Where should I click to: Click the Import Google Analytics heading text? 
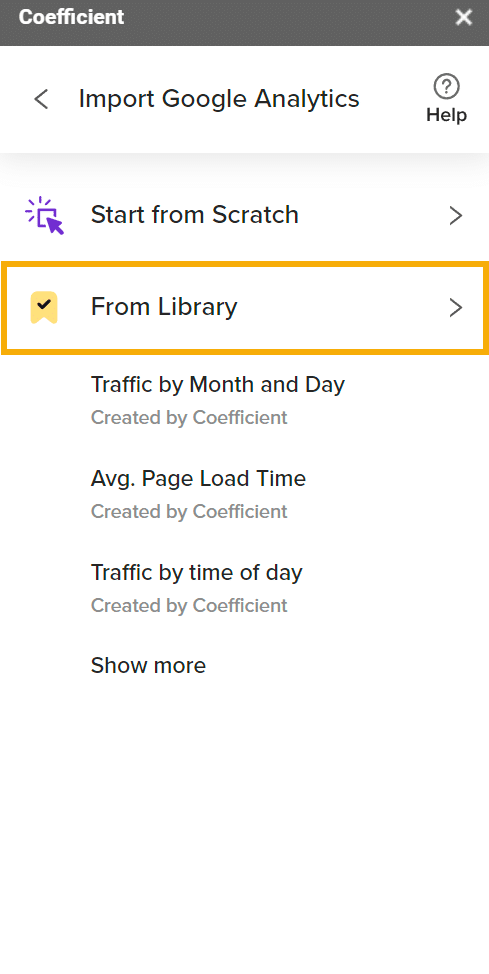(219, 99)
